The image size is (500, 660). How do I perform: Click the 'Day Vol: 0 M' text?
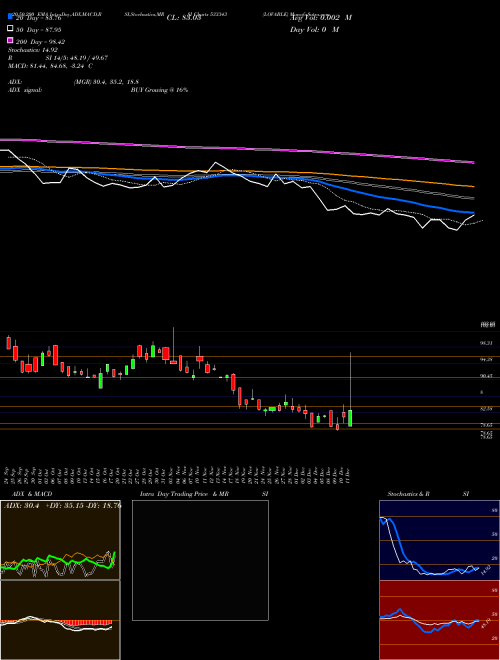pyautogui.click(x=314, y=29)
